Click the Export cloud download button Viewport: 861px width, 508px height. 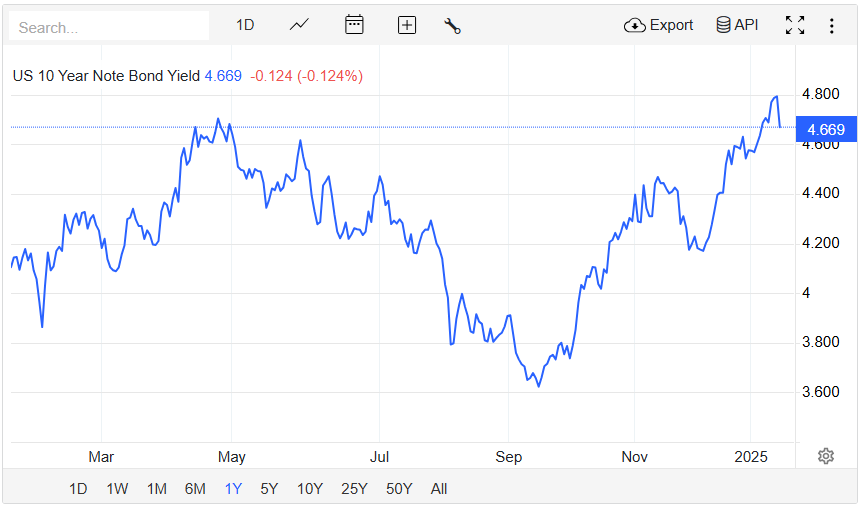[658, 25]
